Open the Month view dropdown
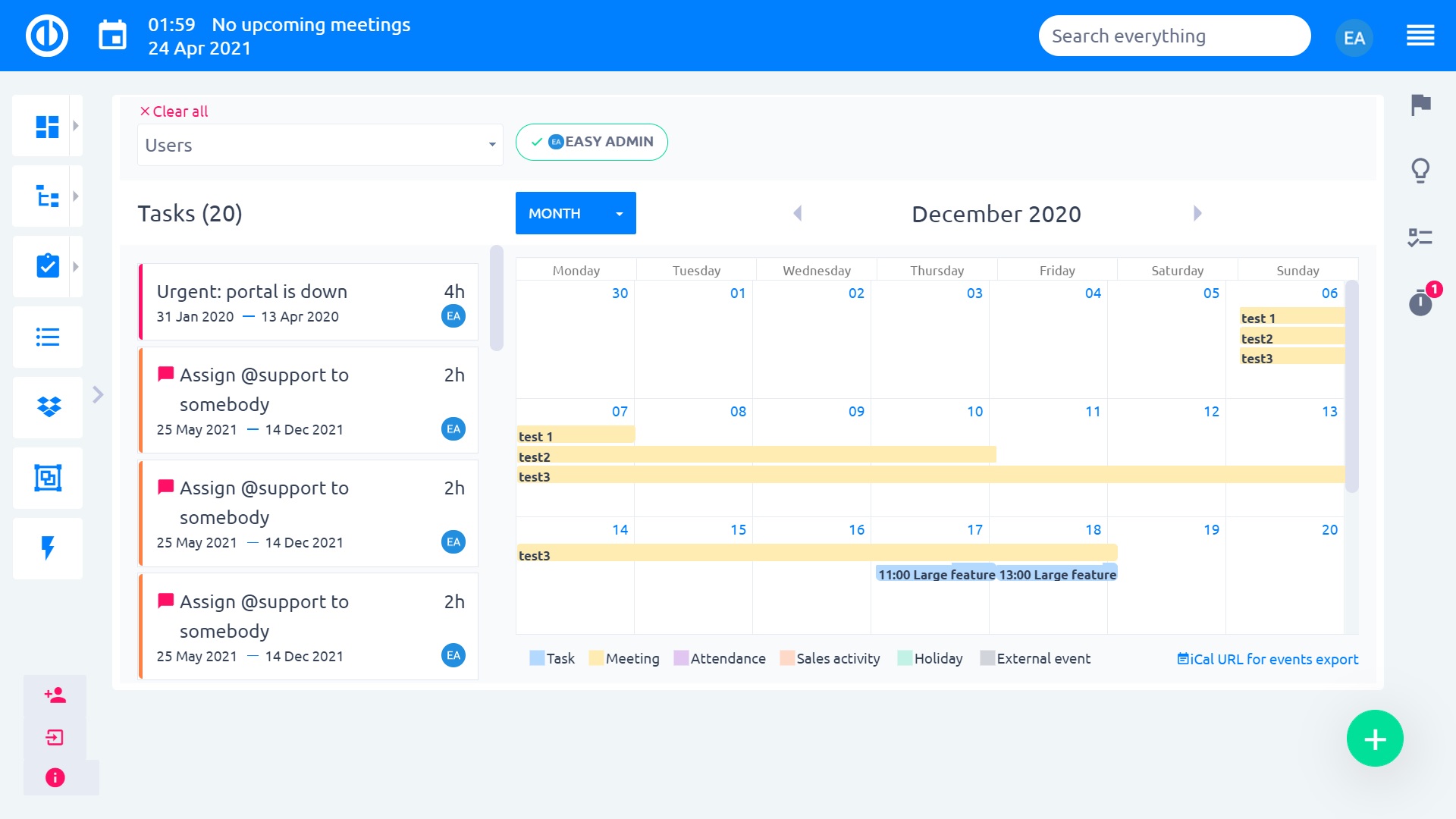The image size is (1456, 819). 576,213
